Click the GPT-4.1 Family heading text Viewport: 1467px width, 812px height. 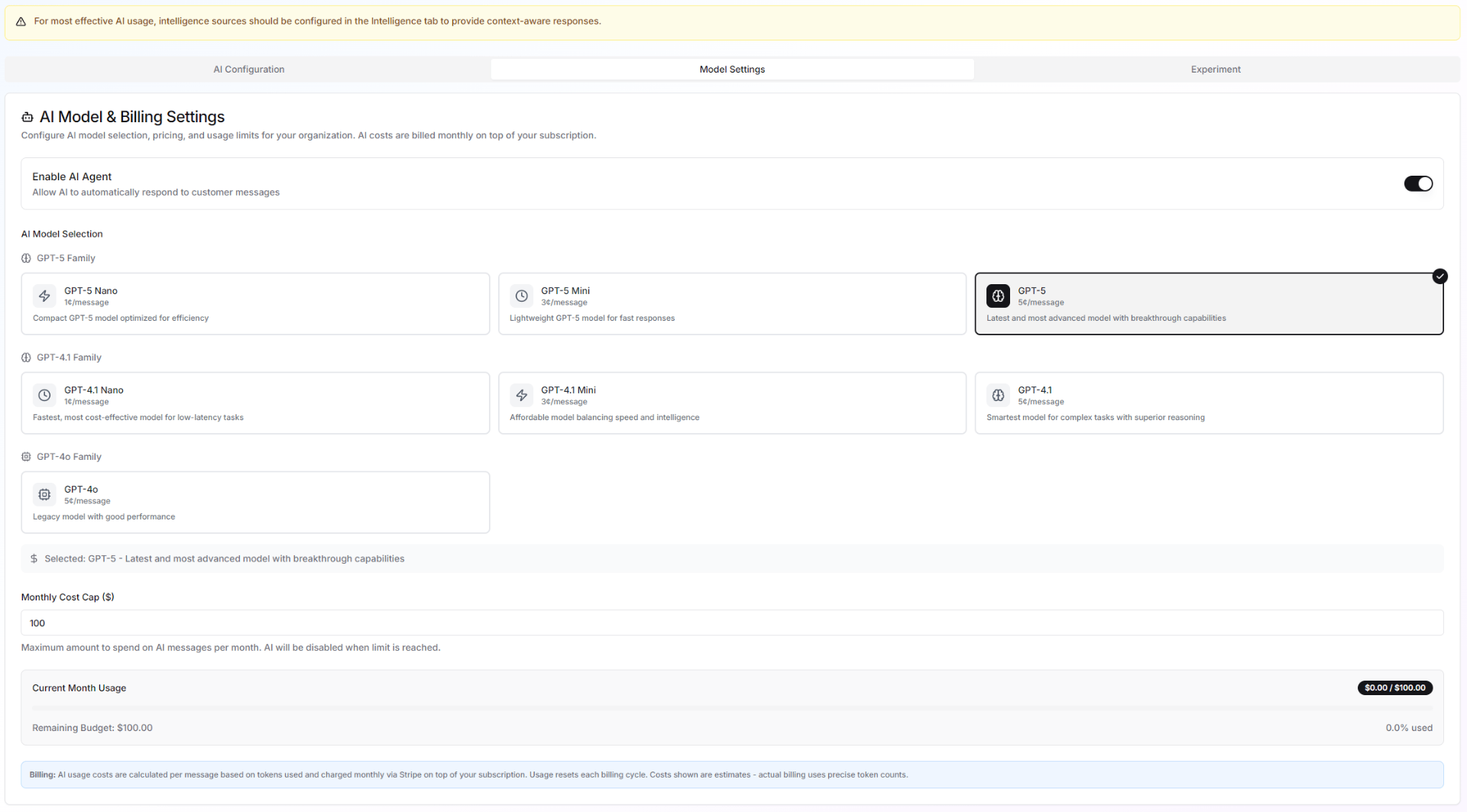pyautogui.click(x=69, y=357)
